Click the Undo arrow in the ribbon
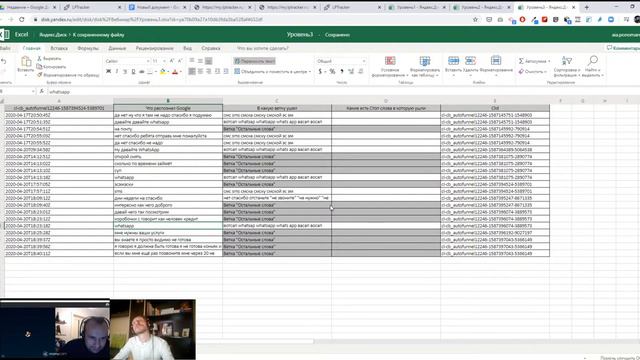Image resolution: width=640 pixels, height=360 pixels. pyautogui.click(x=4, y=61)
